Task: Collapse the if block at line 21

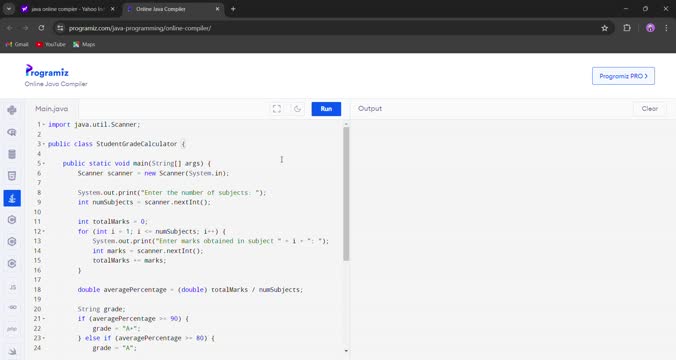Action: [44, 319]
